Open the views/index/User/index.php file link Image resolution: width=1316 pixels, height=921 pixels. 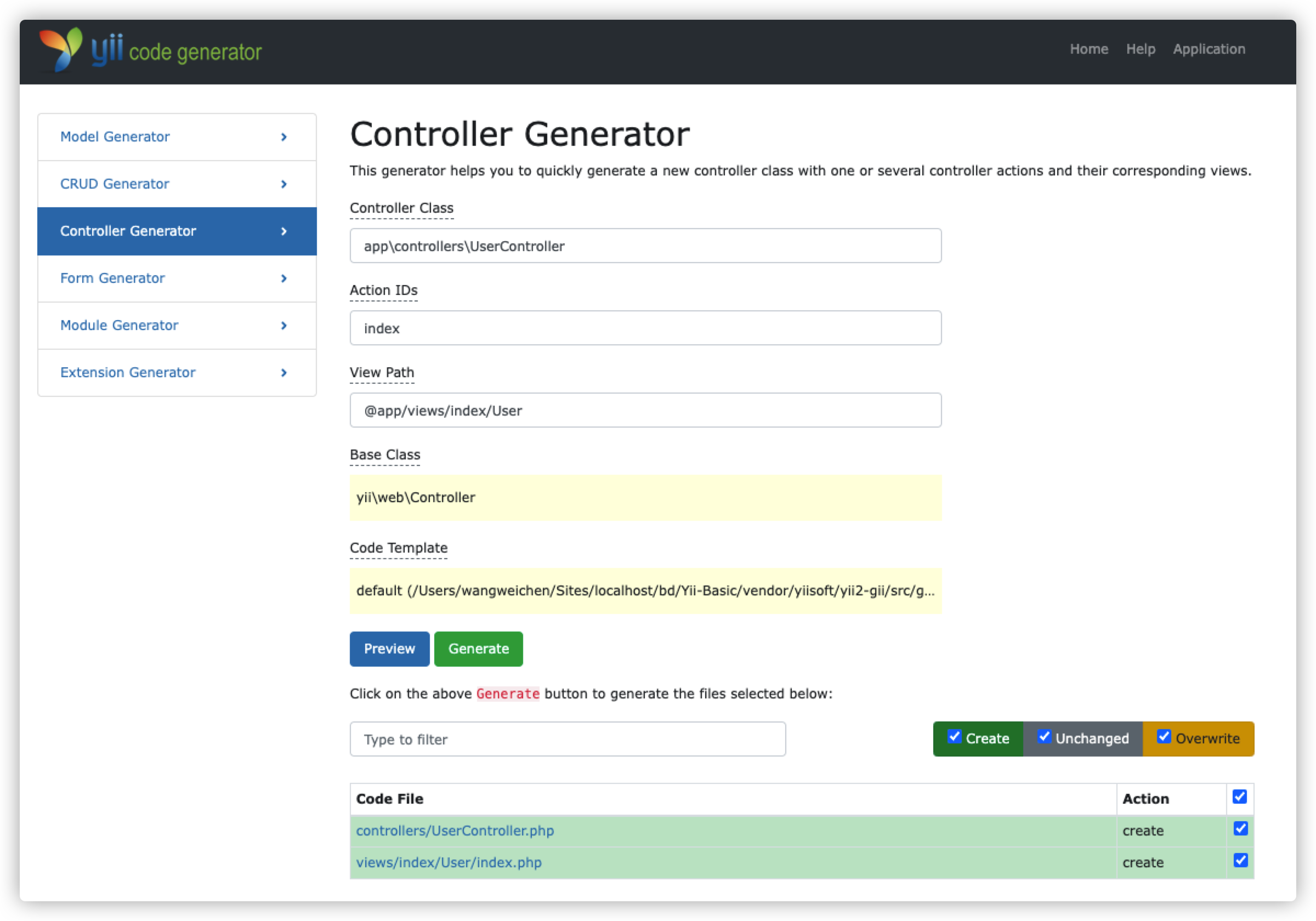tap(448, 862)
